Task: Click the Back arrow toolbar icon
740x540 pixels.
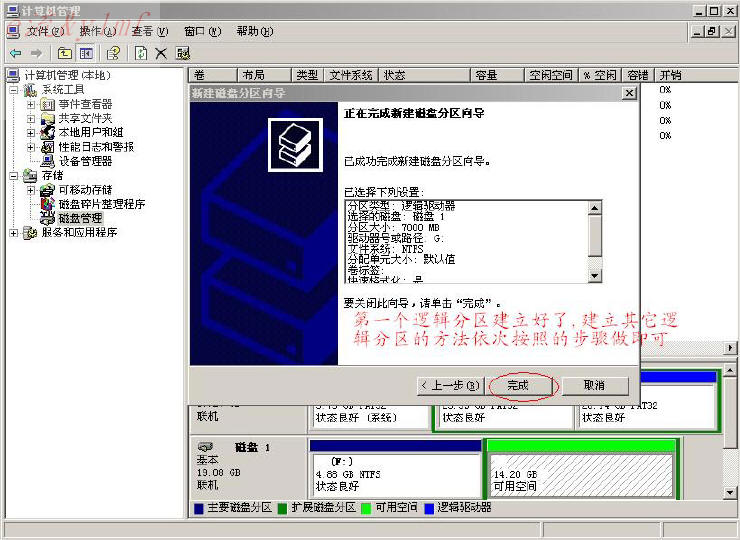Action: [x=15, y=53]
